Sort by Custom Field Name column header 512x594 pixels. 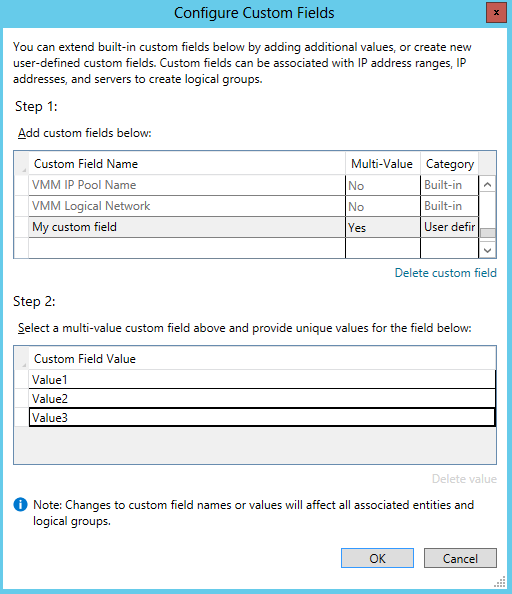coord(187,164)
